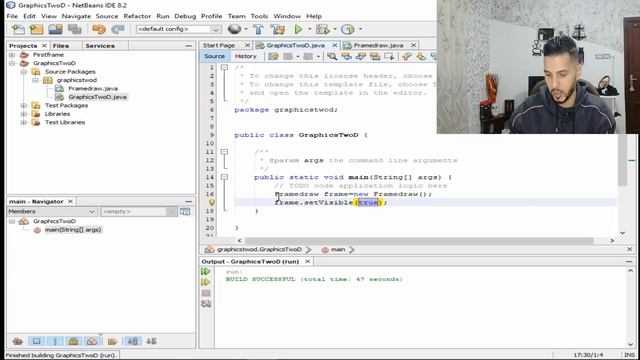Open the Tools menu
This screenshot has width=640, height=360.
259,16
